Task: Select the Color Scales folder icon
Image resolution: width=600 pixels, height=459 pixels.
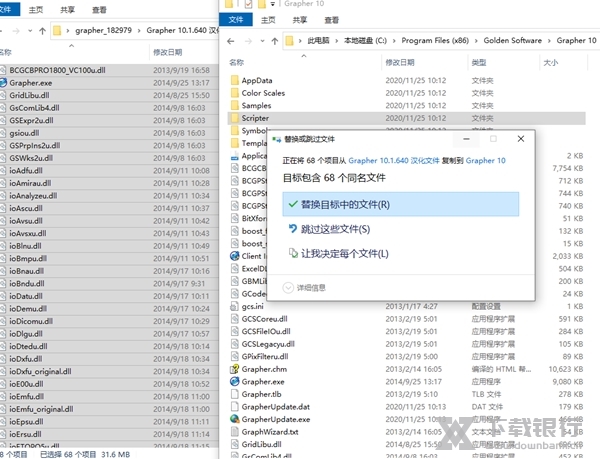Action: (x=235, y=93)
